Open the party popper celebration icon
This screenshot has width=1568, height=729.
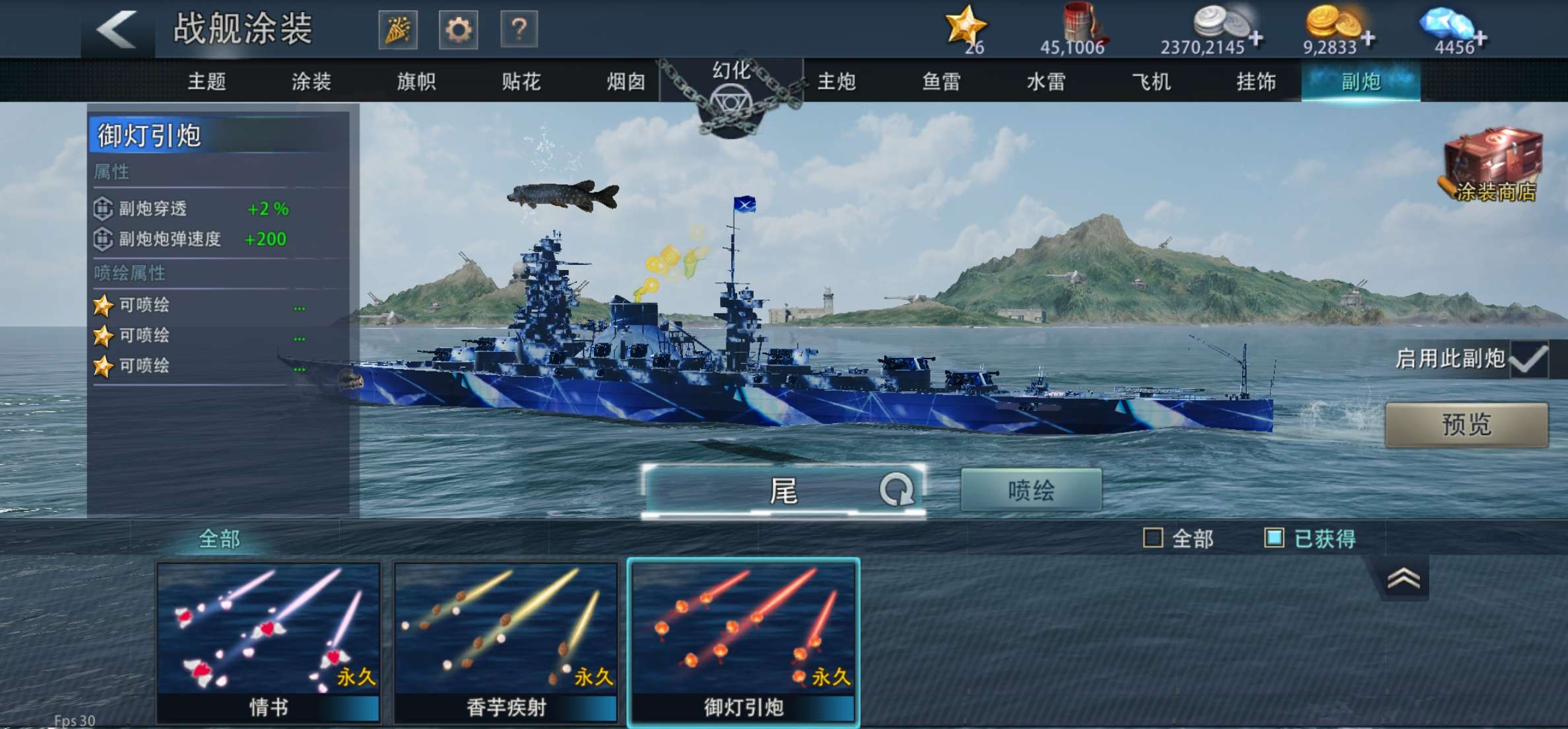pyautogui.click(x=397, y=30)
